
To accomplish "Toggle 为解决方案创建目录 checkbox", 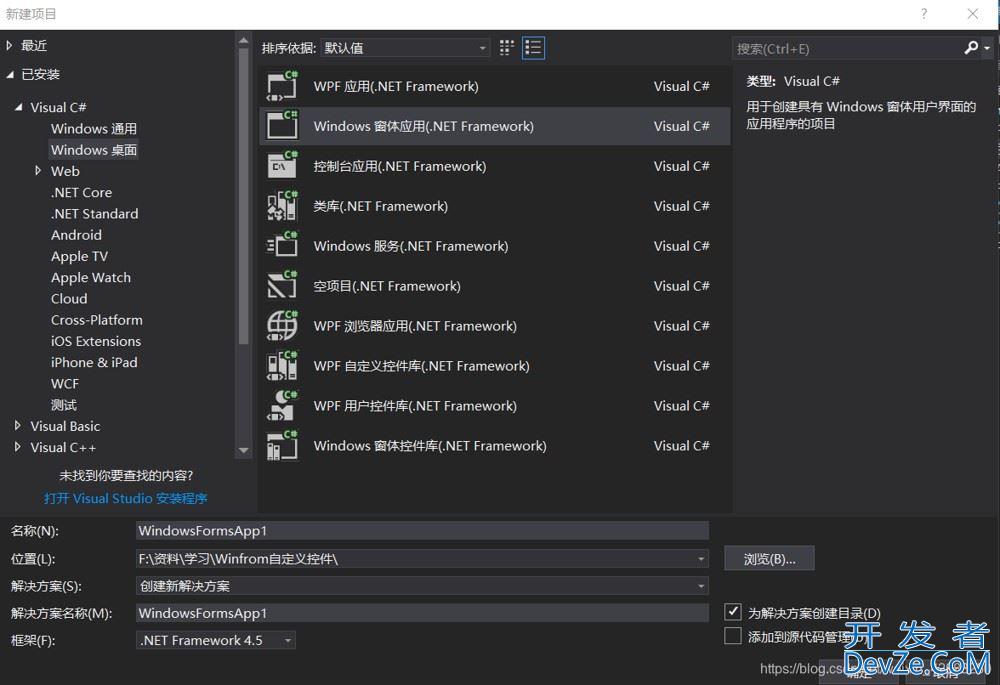I will 733,612.
